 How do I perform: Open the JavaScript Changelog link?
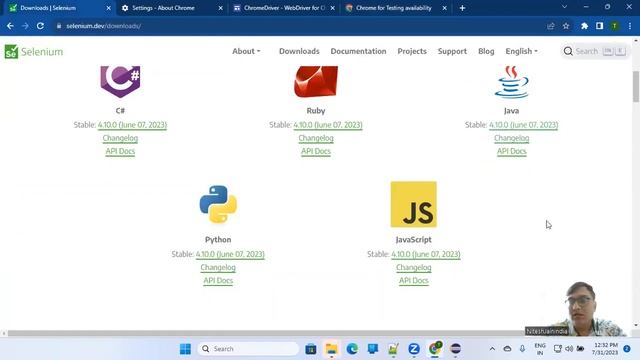tap(413, 268)
